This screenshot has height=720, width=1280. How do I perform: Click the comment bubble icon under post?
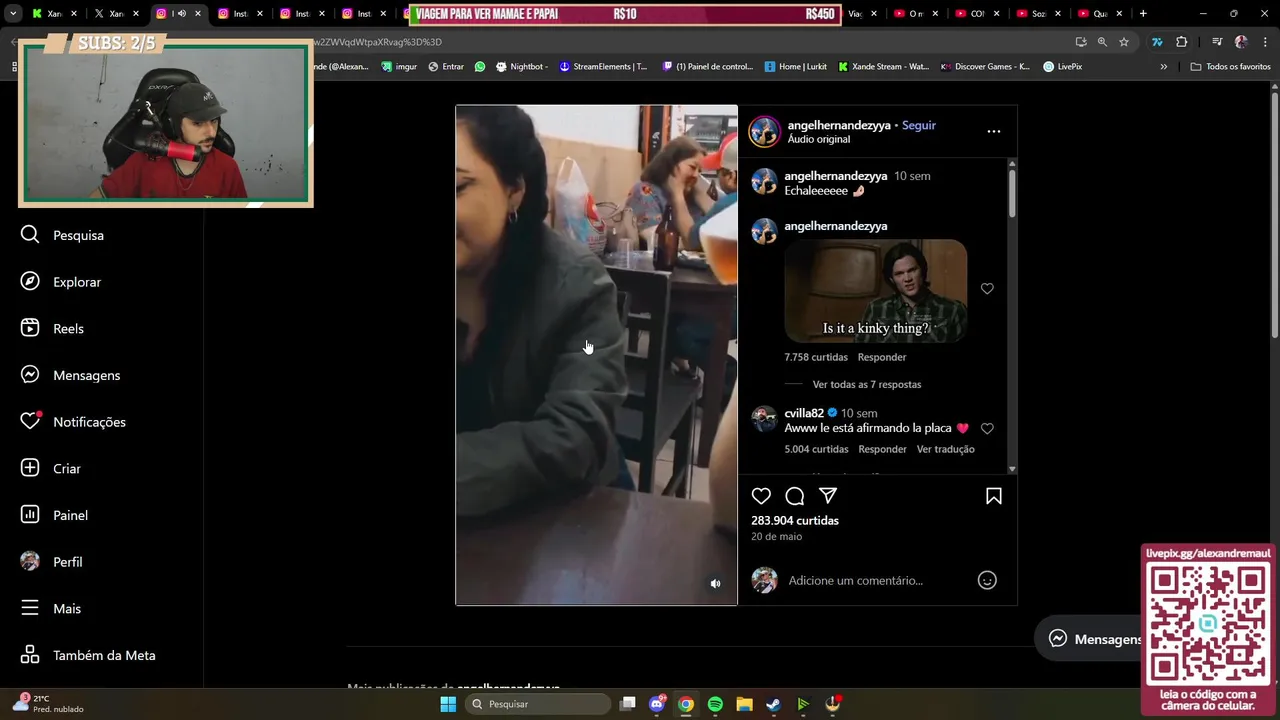pos(795,496)
